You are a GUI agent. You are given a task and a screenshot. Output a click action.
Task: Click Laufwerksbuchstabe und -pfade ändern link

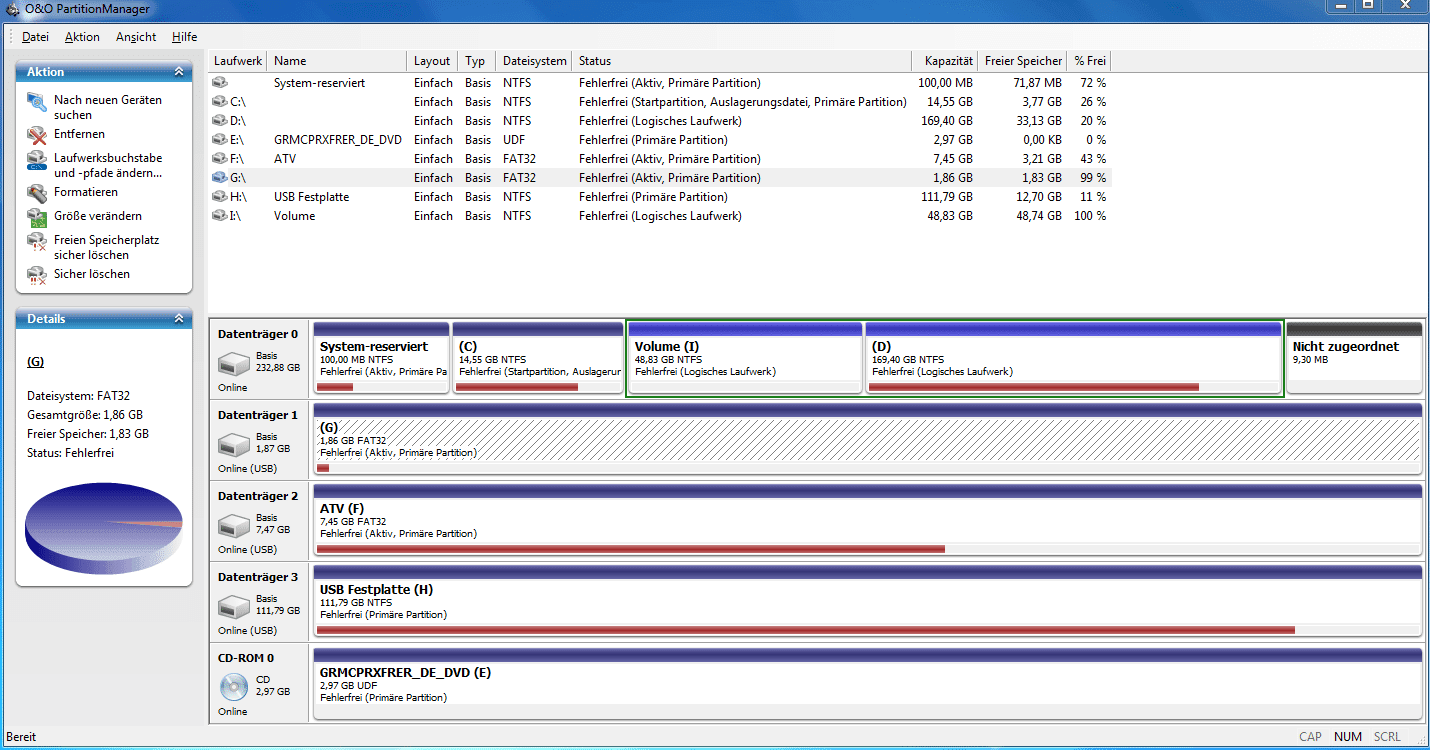coord(108,166)
